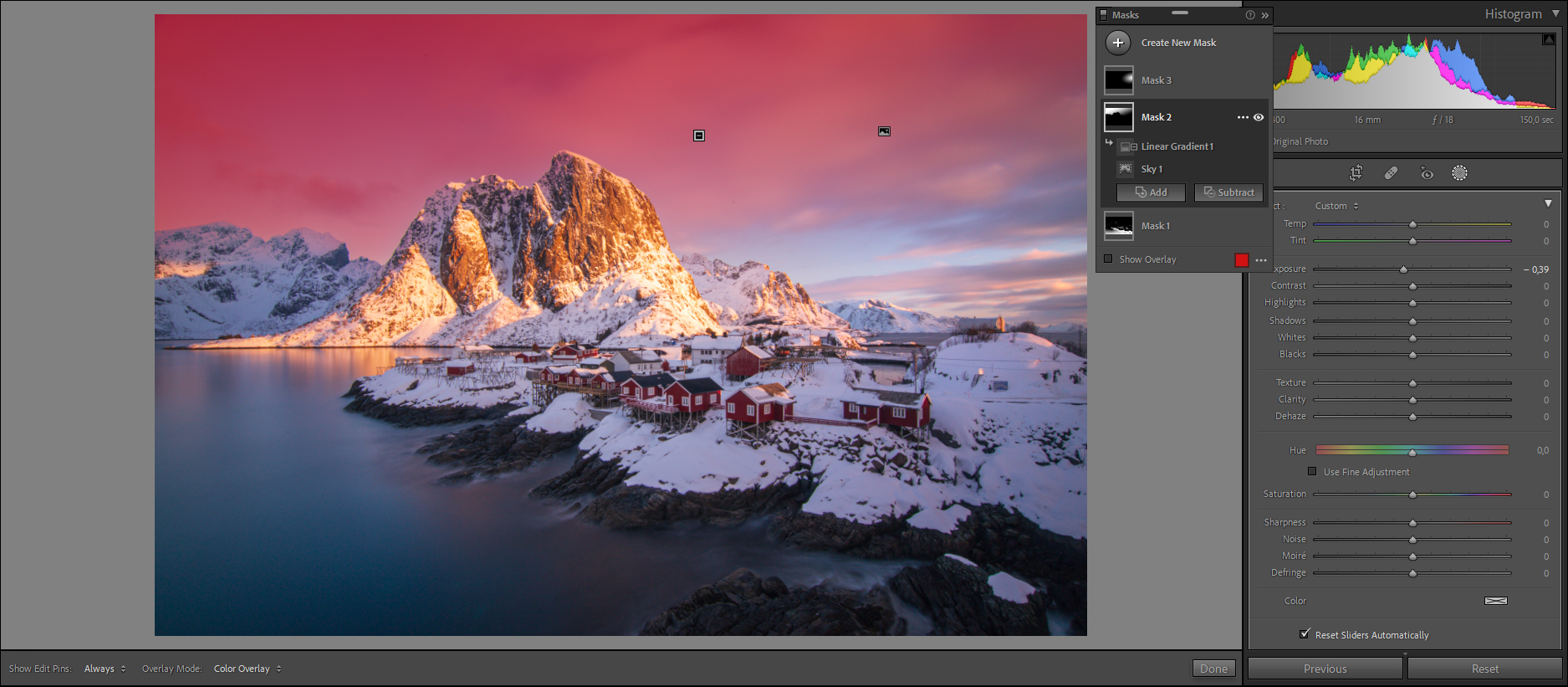Click the Shadows slider handle
1568x687 pixels.
pos(1412,321)
